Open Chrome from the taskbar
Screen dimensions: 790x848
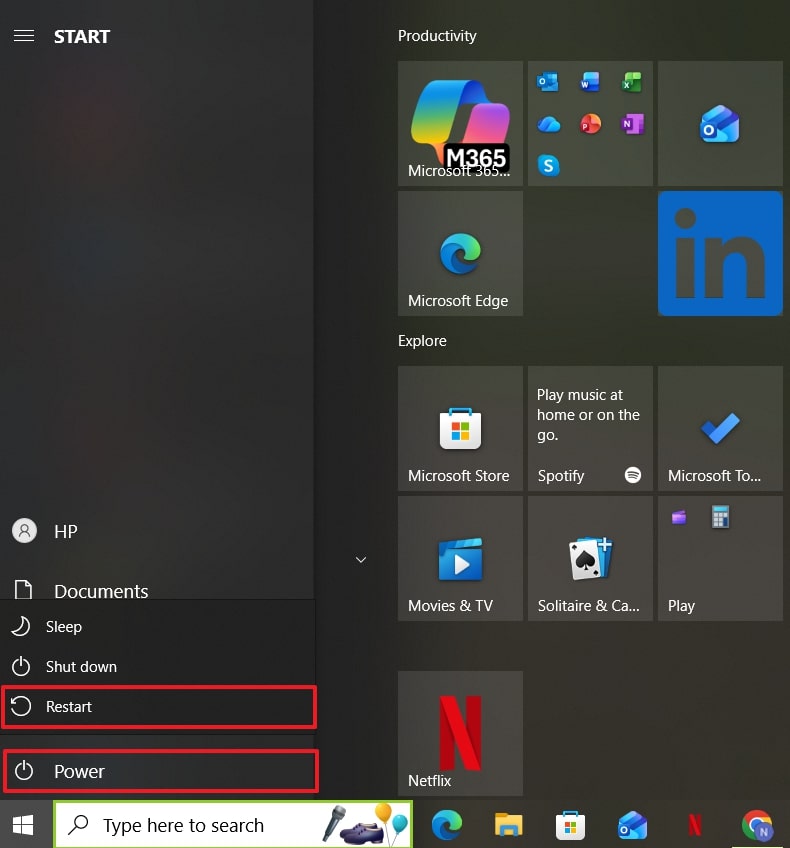[x=758, y=825]
